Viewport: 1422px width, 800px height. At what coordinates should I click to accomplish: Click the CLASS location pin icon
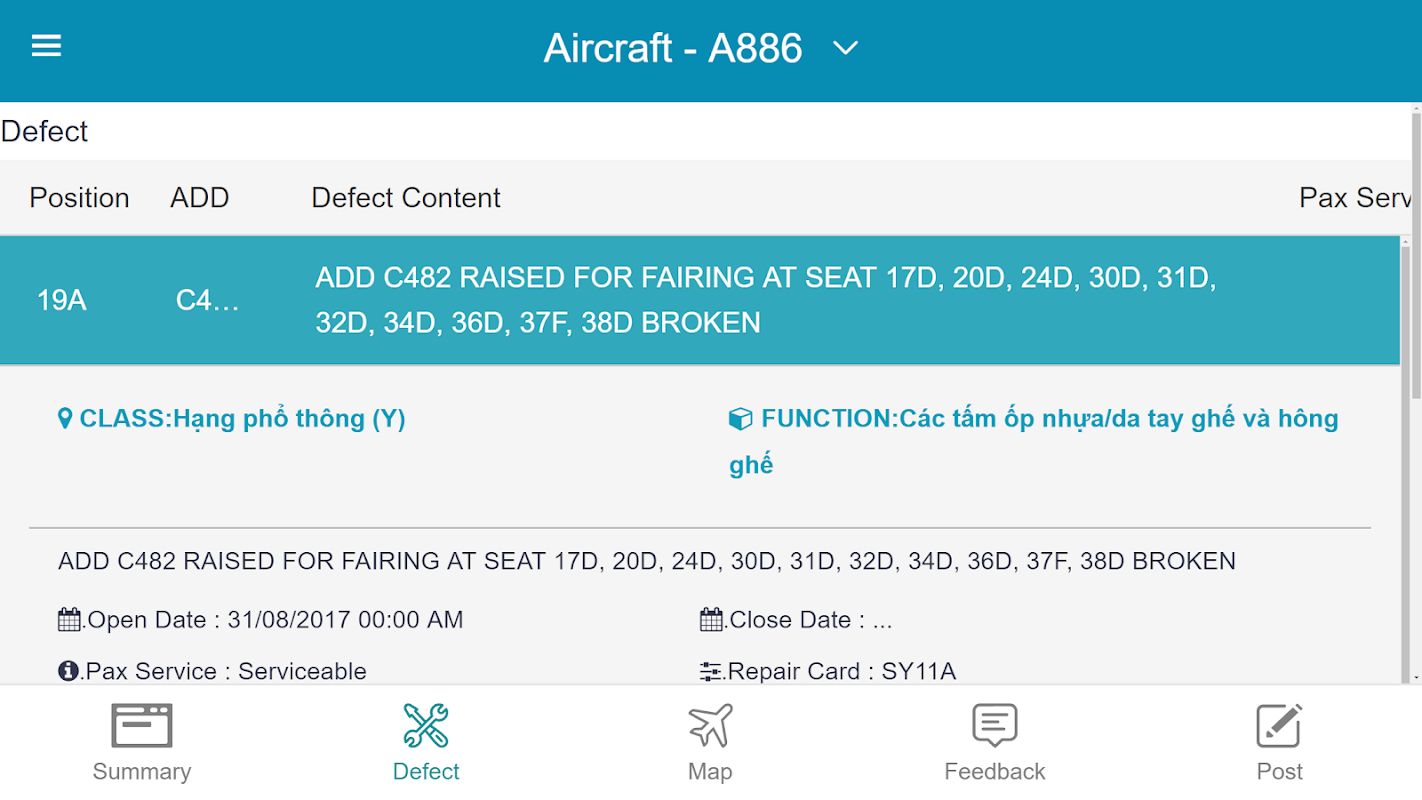pos(66,419)
